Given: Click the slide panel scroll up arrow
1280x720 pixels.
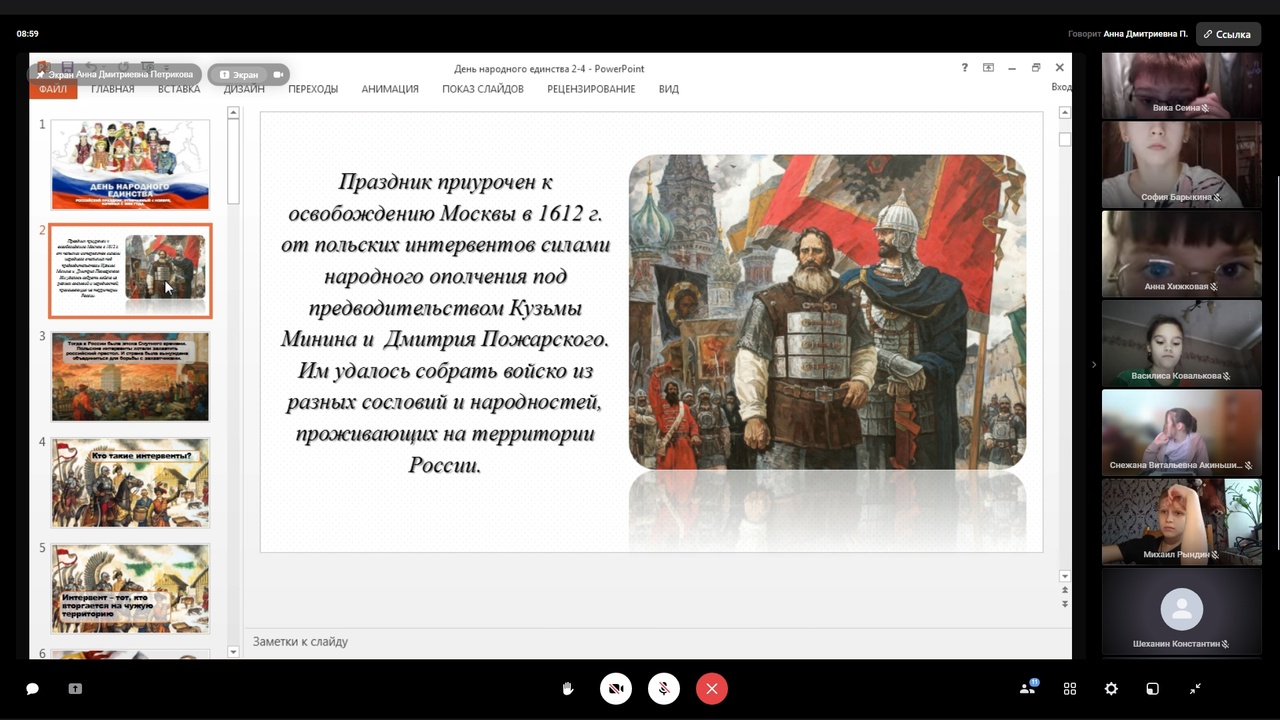Looking at the screenshot, I should (233, 112).
